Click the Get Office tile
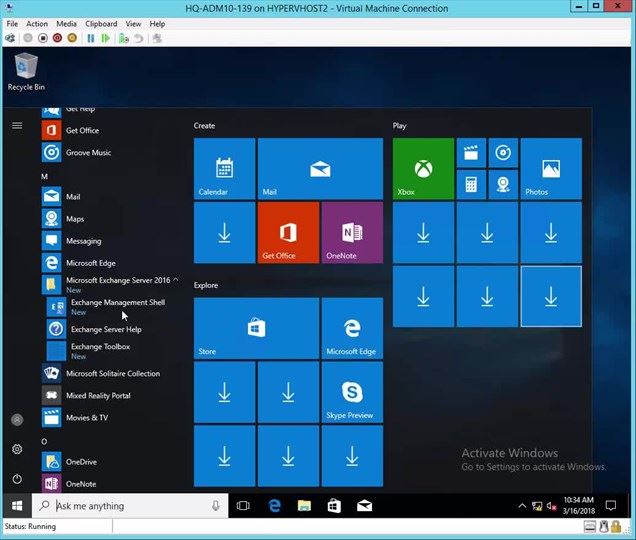Viewport: 636px width, 540px height. [x=288, y=232]
